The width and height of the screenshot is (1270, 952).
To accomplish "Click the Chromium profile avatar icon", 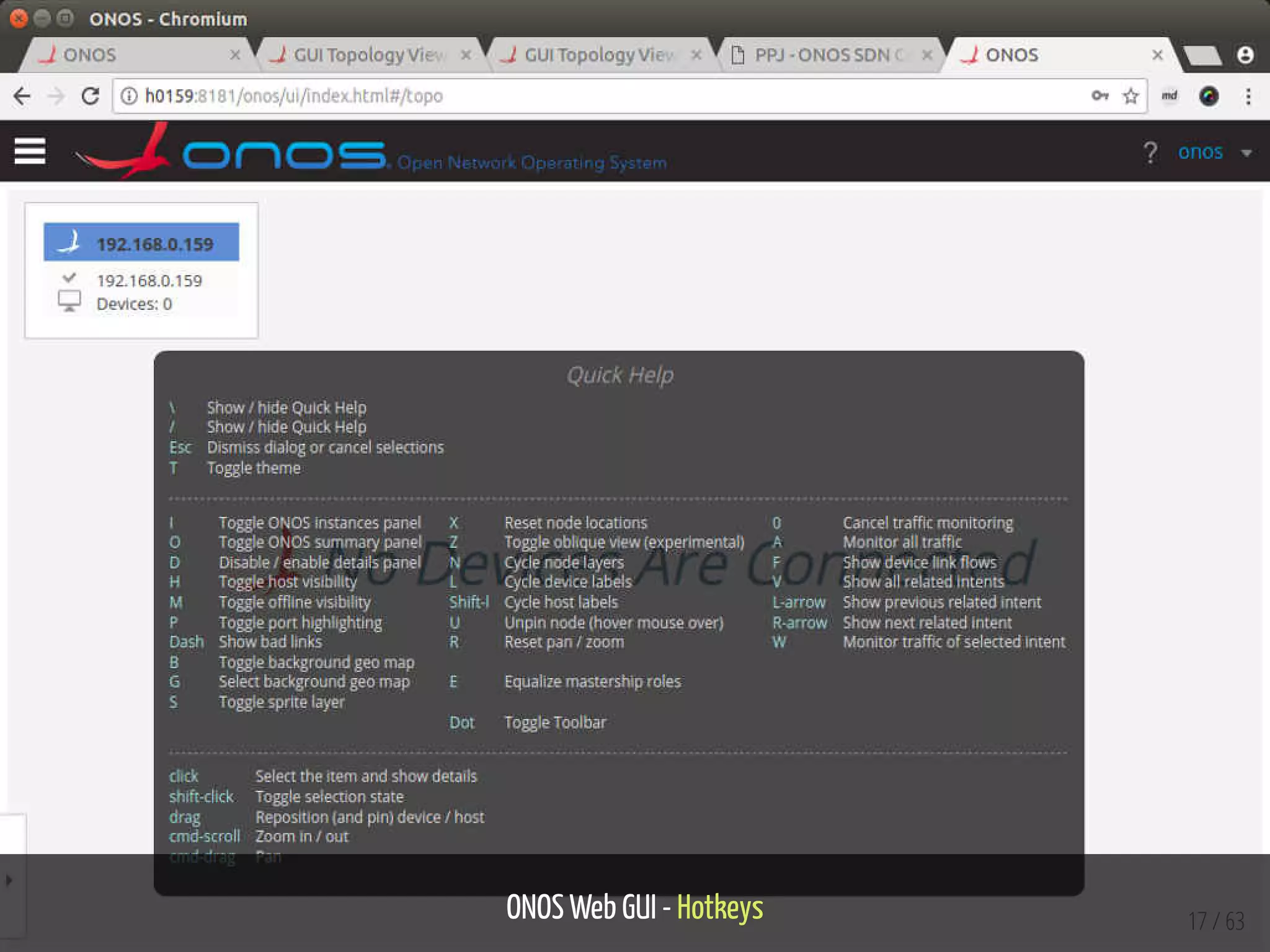I will 1245,55.
